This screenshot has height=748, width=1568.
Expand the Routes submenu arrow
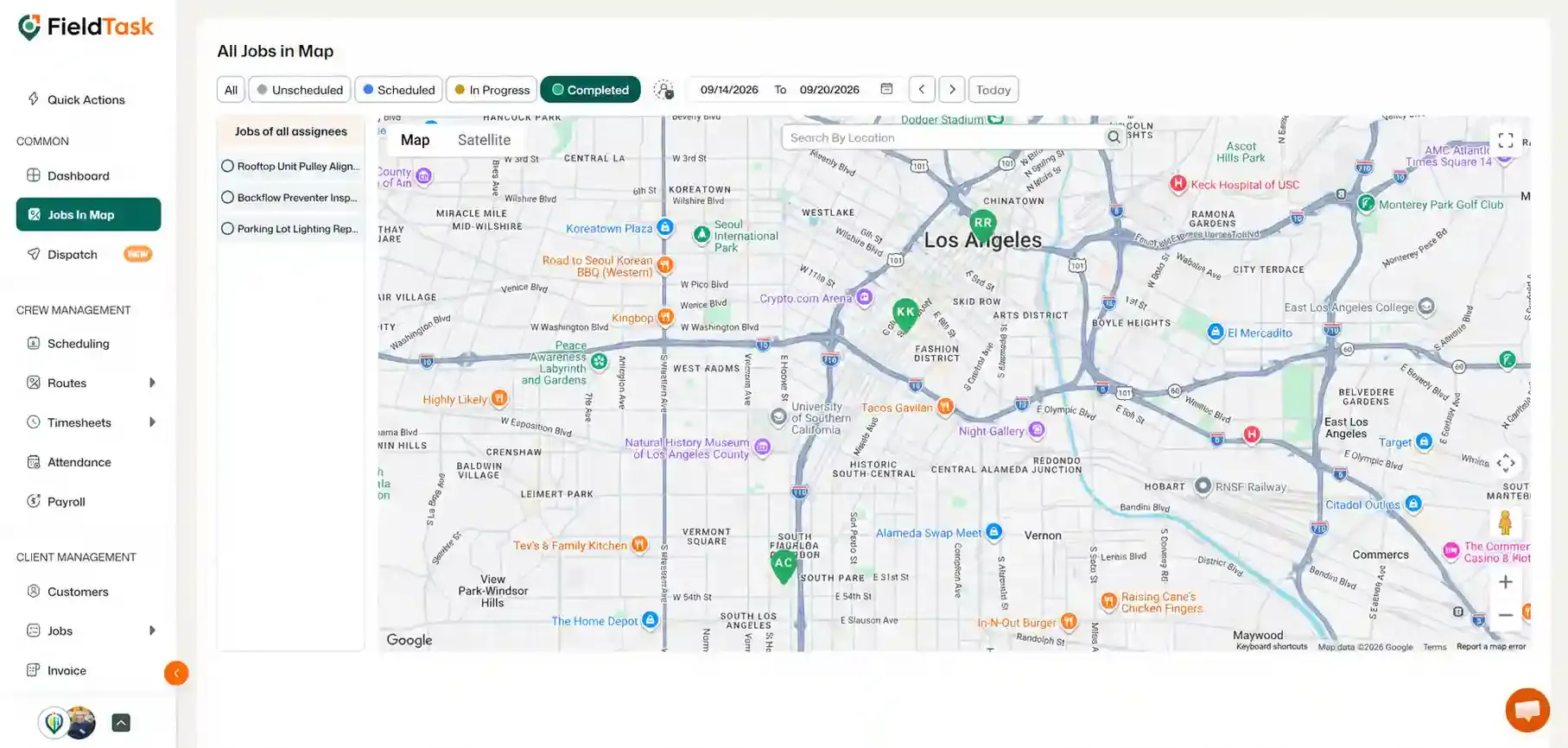[x=152, y=383]
